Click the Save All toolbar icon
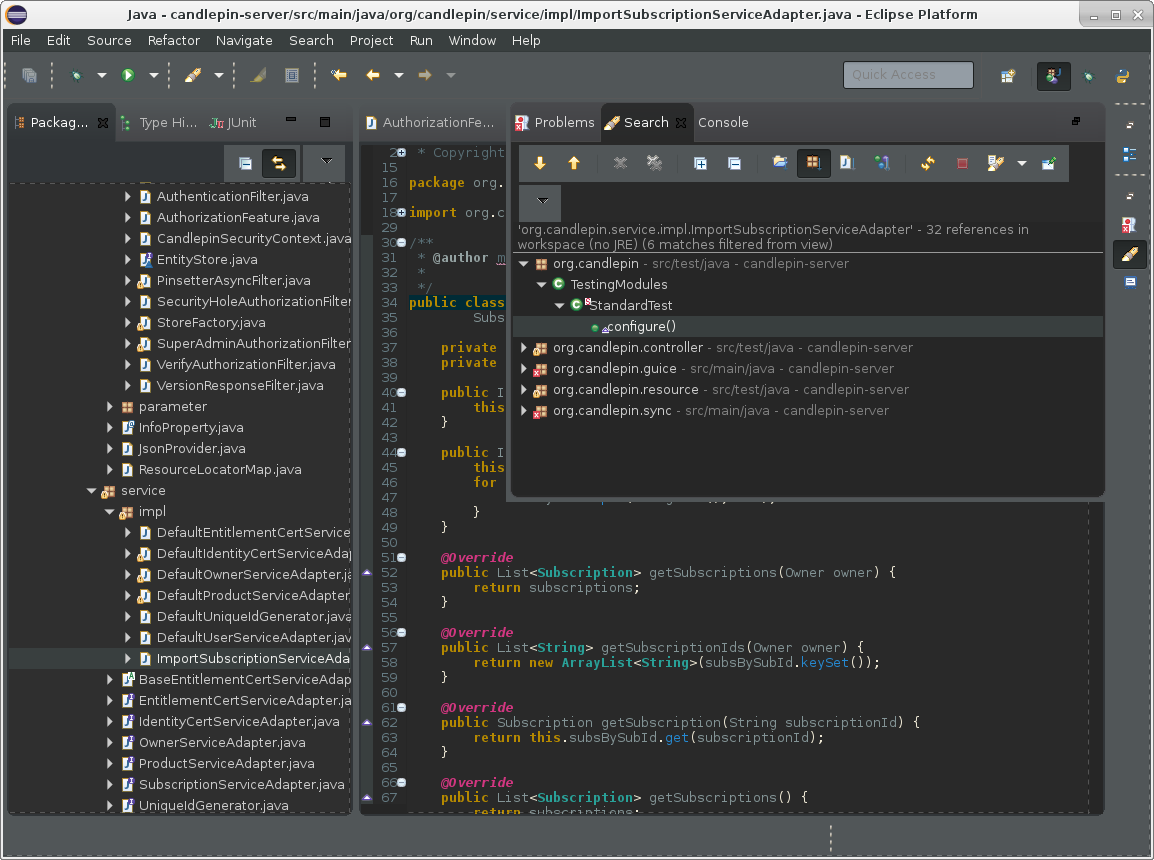This screenshot has width=1154, height=860. pyautogui.click(x=29, y=75)
